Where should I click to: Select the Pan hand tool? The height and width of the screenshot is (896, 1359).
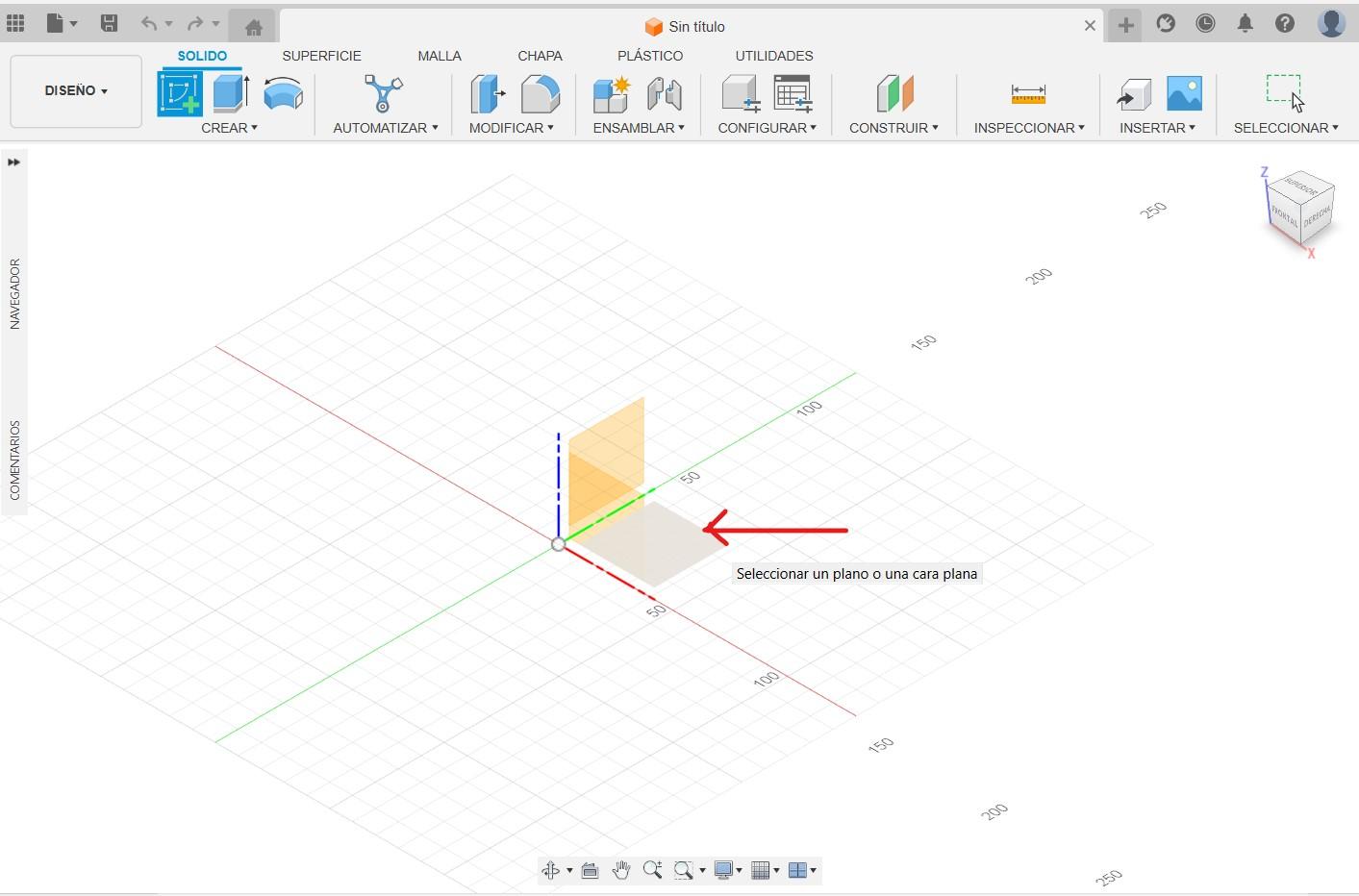621,870
